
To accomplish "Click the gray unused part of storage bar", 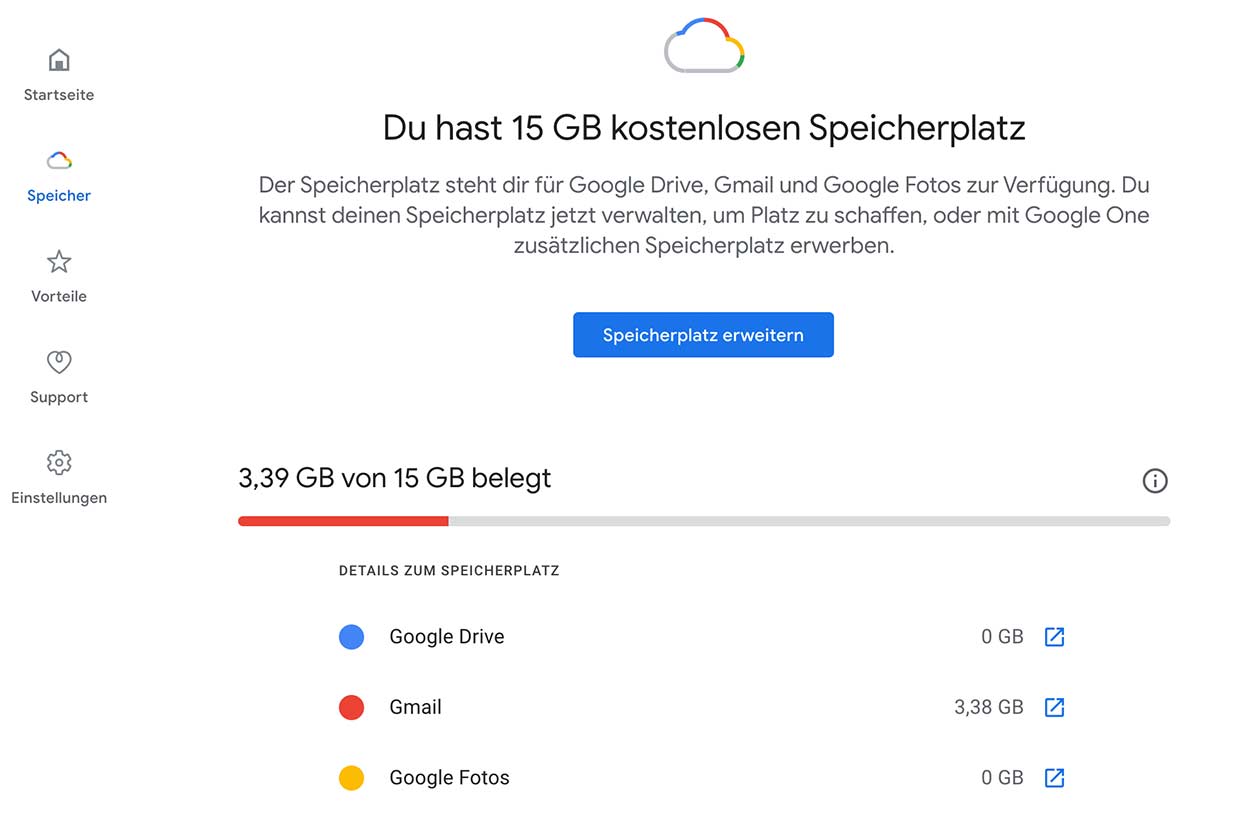I will [809, 521].
